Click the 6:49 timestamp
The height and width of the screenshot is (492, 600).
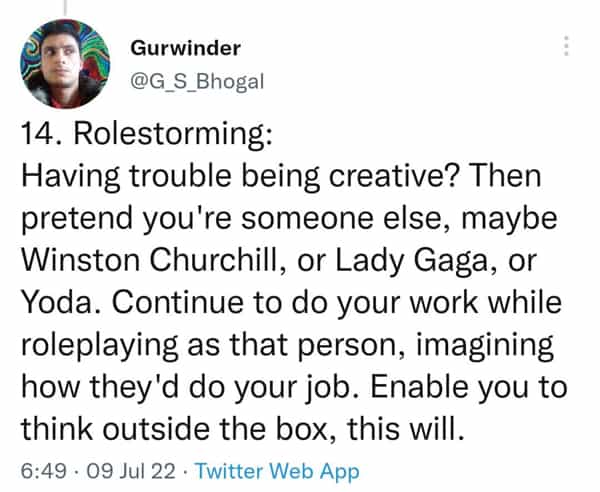41,470
